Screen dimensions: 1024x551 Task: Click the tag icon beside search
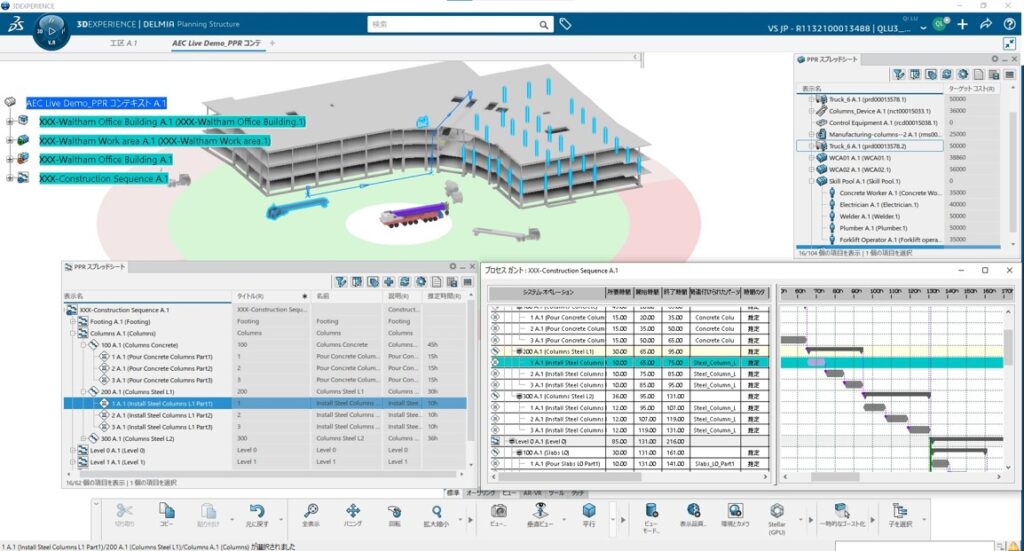566,24
